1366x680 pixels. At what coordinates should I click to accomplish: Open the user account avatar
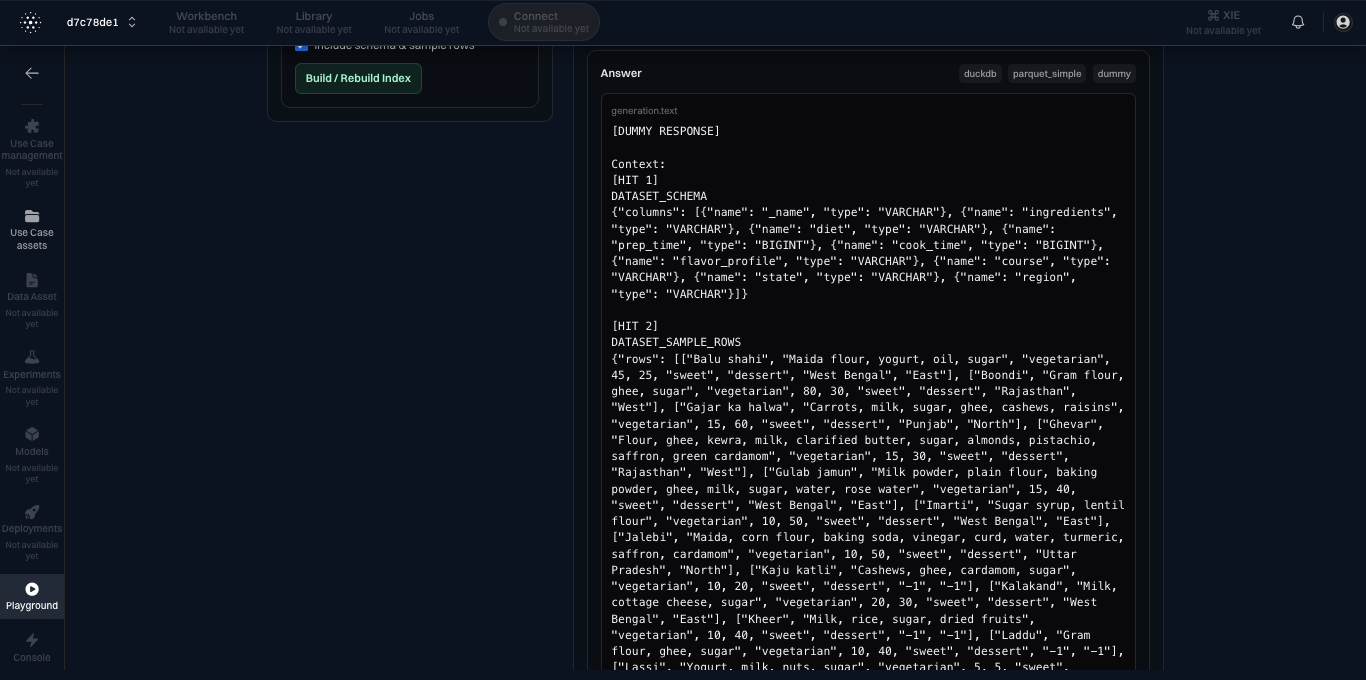pyautogui.click(x=1343, y=22)
